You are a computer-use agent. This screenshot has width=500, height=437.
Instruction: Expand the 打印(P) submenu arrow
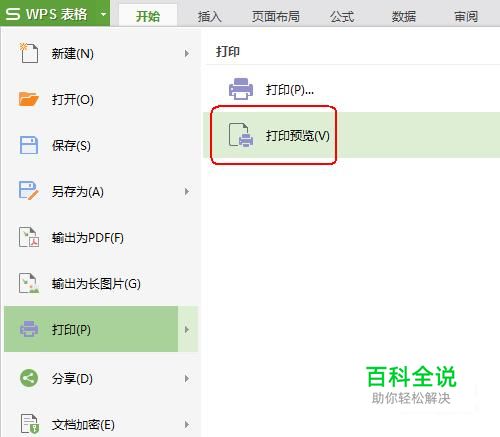(x=187, y=329)
